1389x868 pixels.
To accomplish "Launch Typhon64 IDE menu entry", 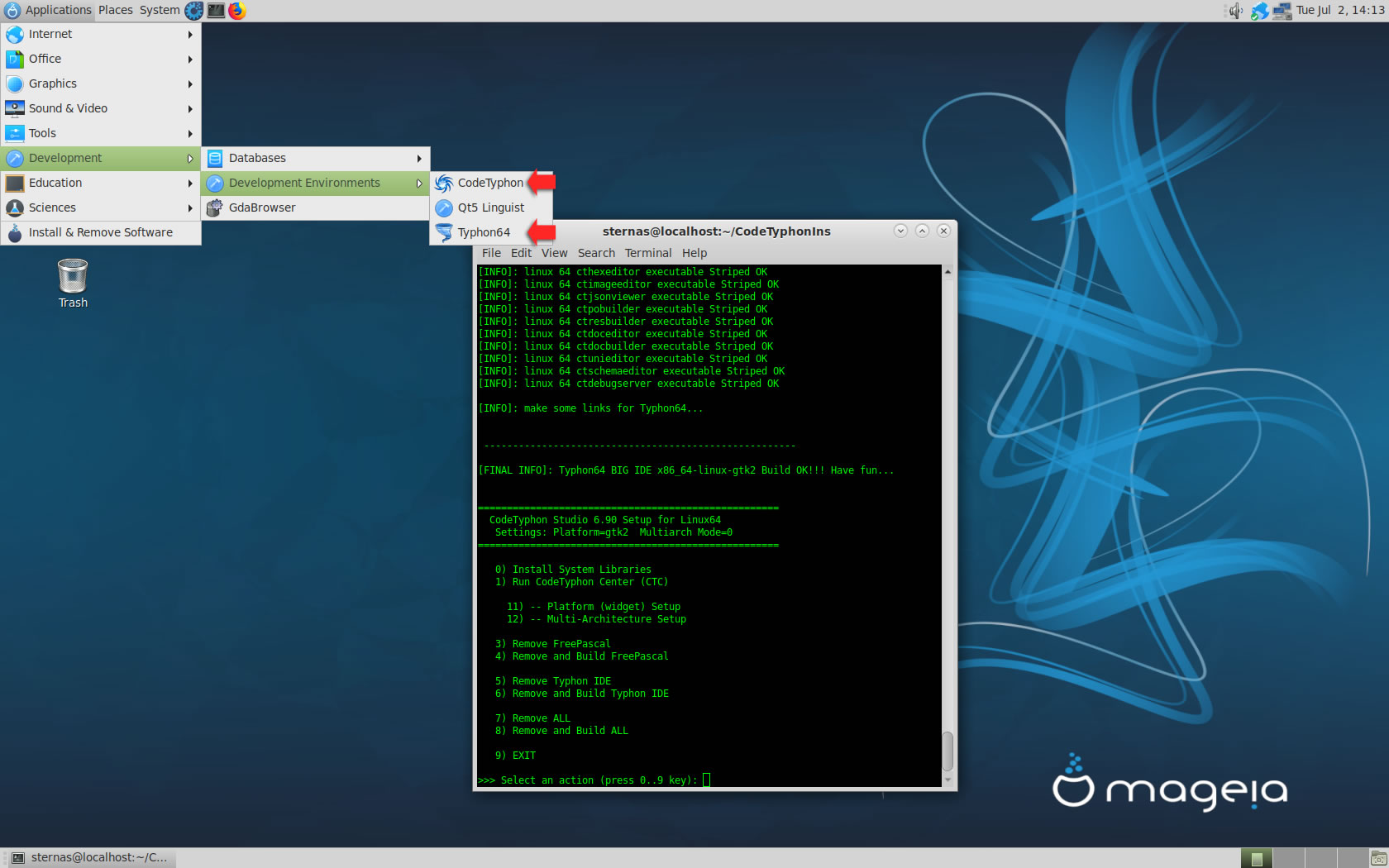I will [x=491, y=232].
